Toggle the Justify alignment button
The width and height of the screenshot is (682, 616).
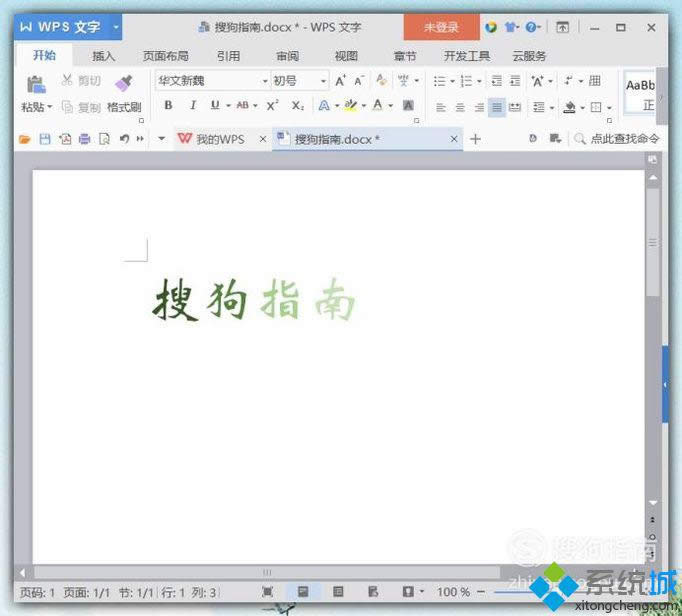tap(497, 107)
